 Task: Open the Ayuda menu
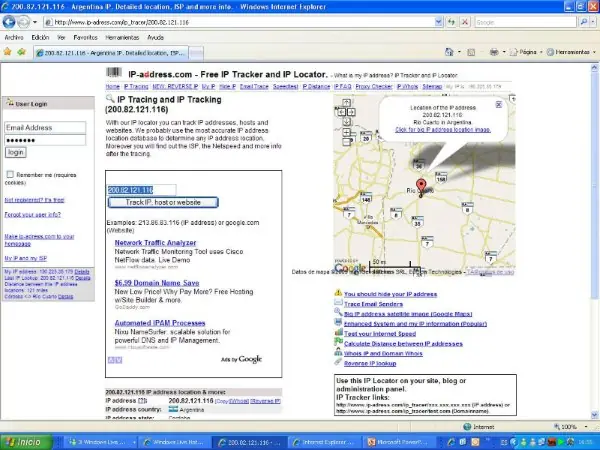tap(155, 38)
